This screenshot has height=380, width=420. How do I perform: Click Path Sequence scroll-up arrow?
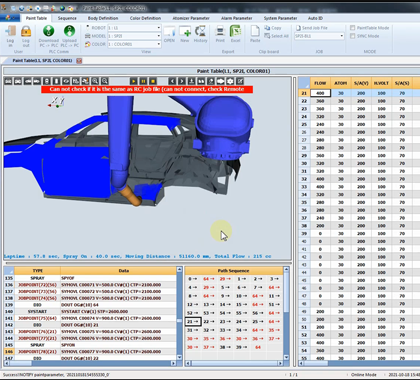pyautogui.click(x=286, y=269)
